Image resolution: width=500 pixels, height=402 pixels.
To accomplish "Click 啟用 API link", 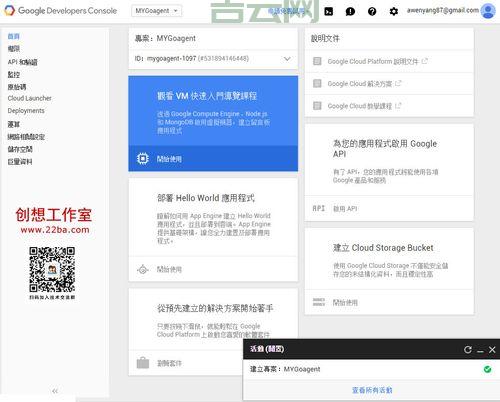I will [345, 209].
